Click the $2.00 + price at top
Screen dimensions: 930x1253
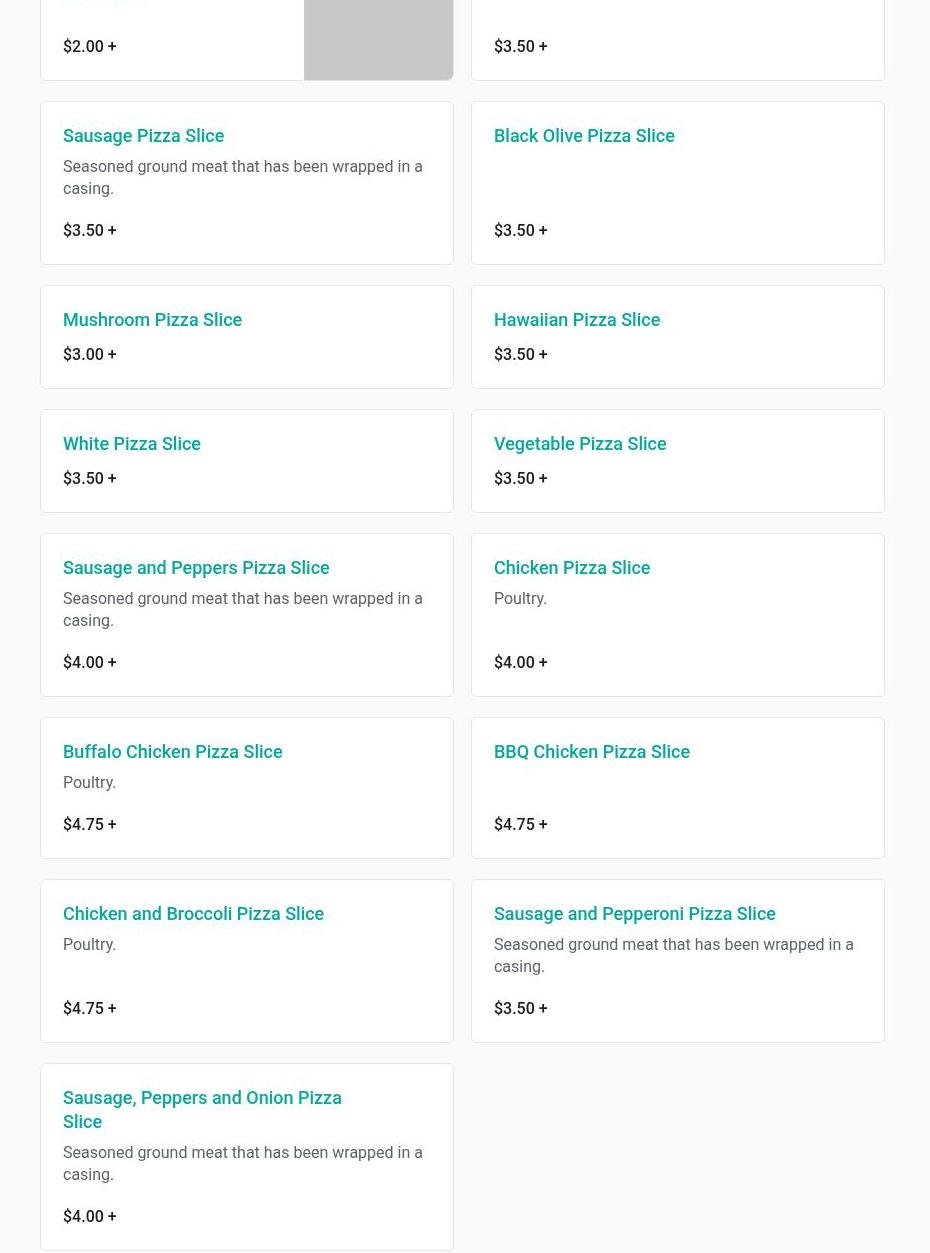coord(89,47)
